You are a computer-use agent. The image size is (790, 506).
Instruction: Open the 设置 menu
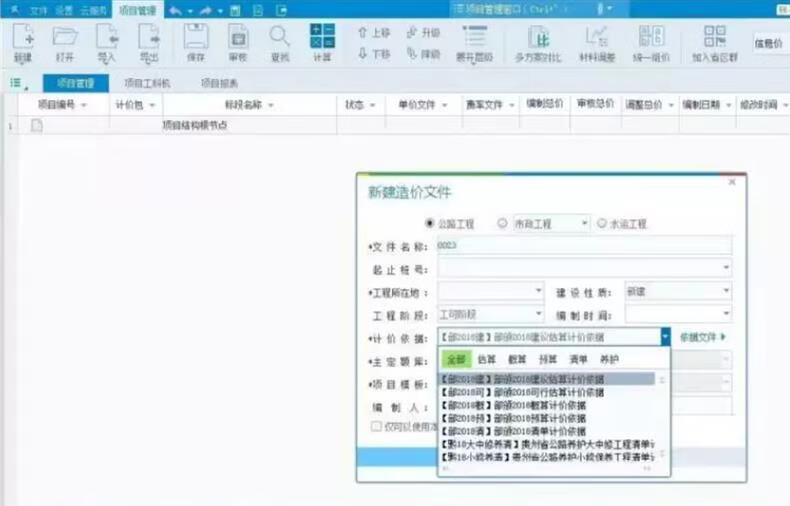(64, 10)
